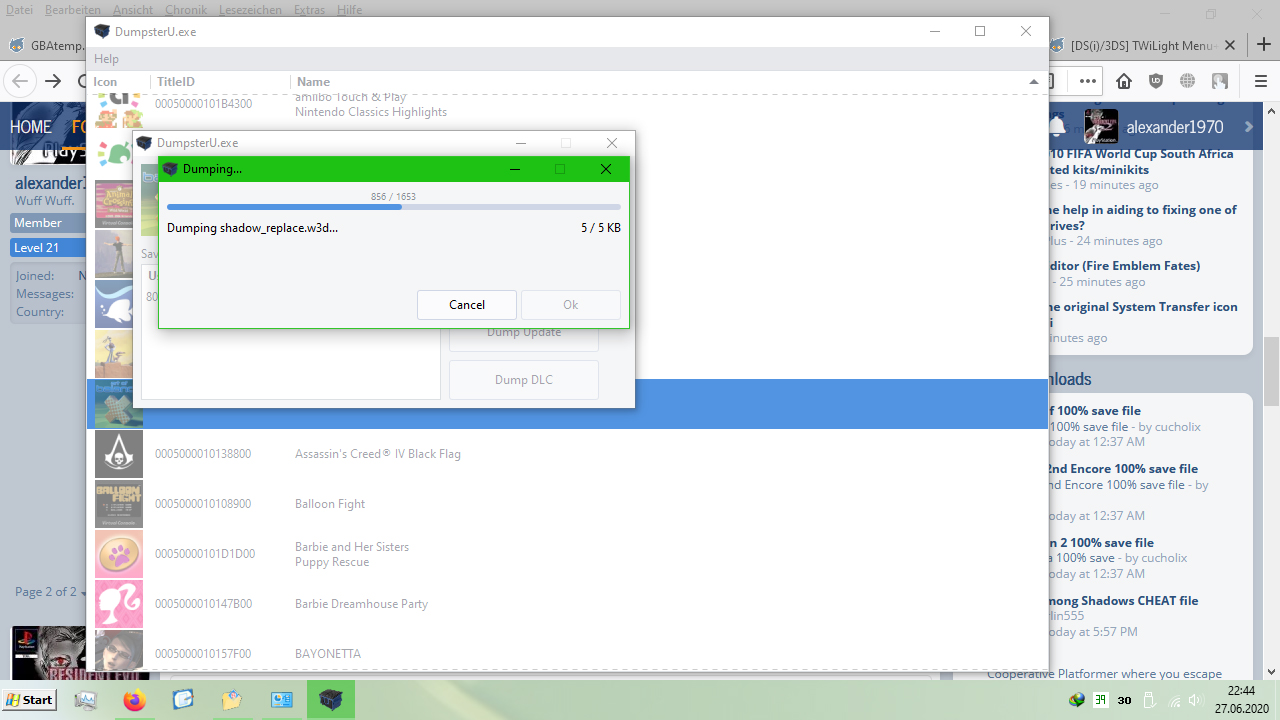Click title ID 0005000010157F00
The image size is (1280, 720).
pos(203,654)
